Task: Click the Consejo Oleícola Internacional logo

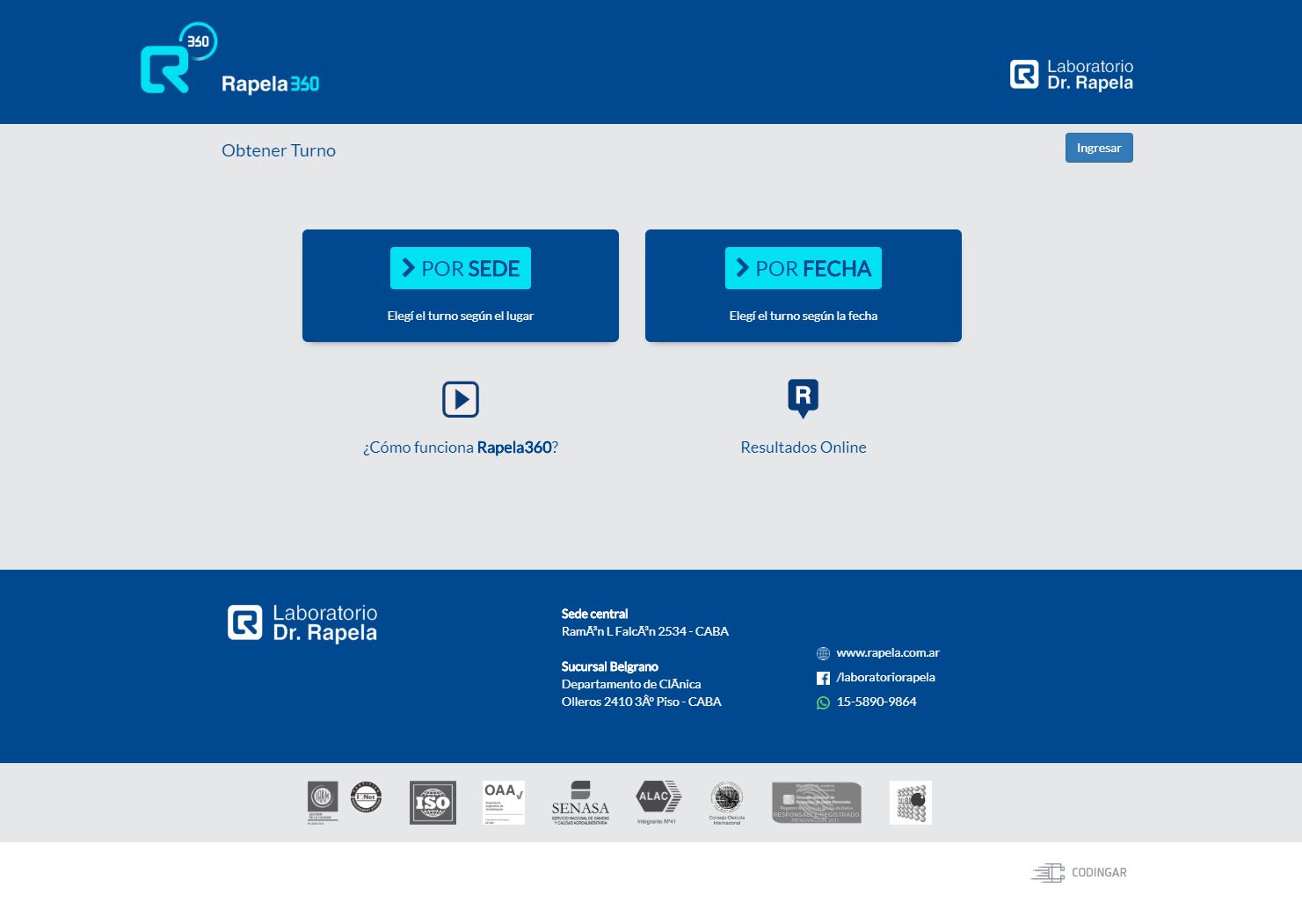Action: coord(727,803)
